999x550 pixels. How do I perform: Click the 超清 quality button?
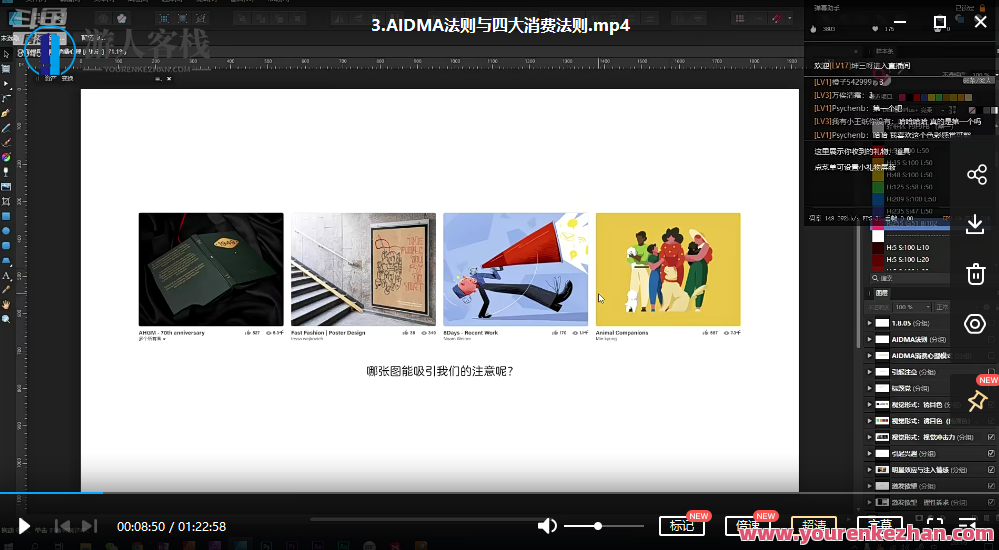[x=814, y=526]
